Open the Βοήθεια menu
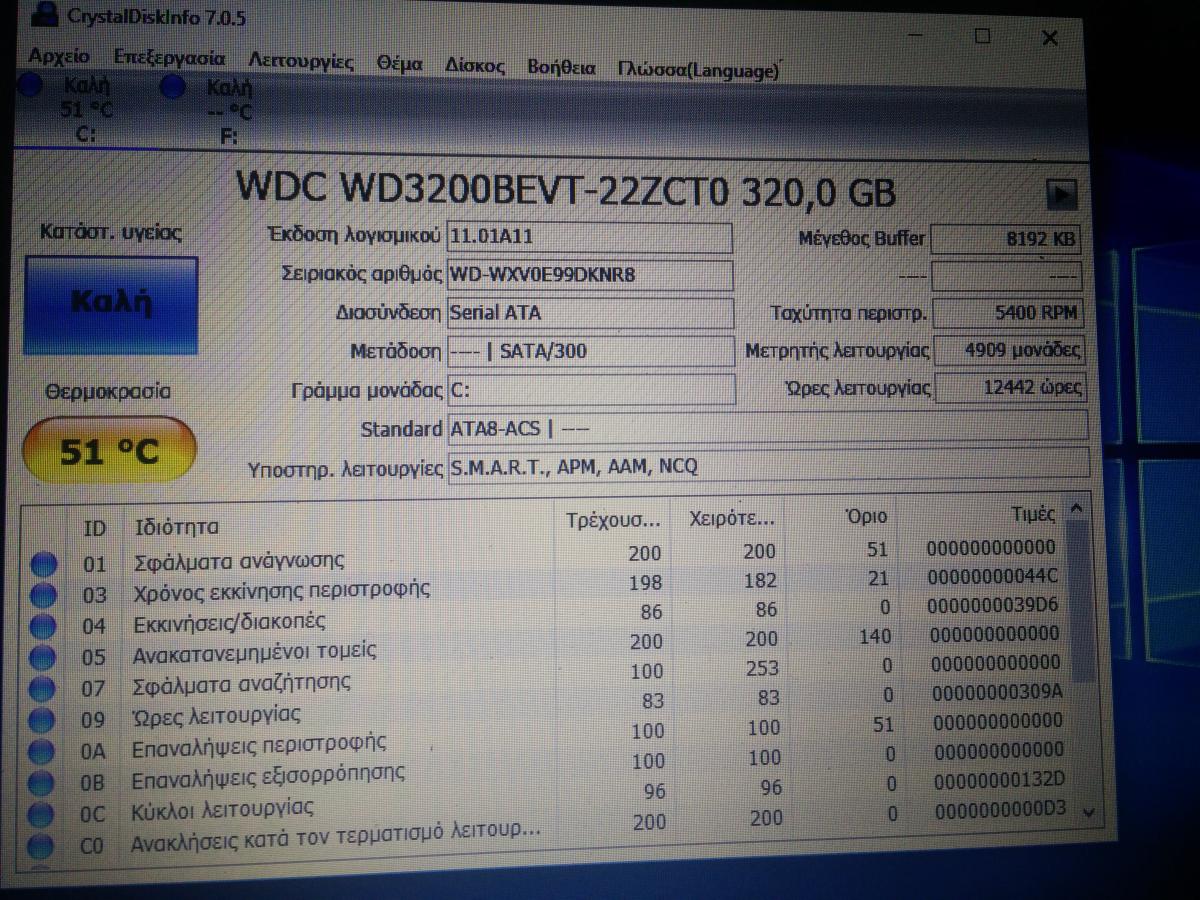 [x=561, y=68]
